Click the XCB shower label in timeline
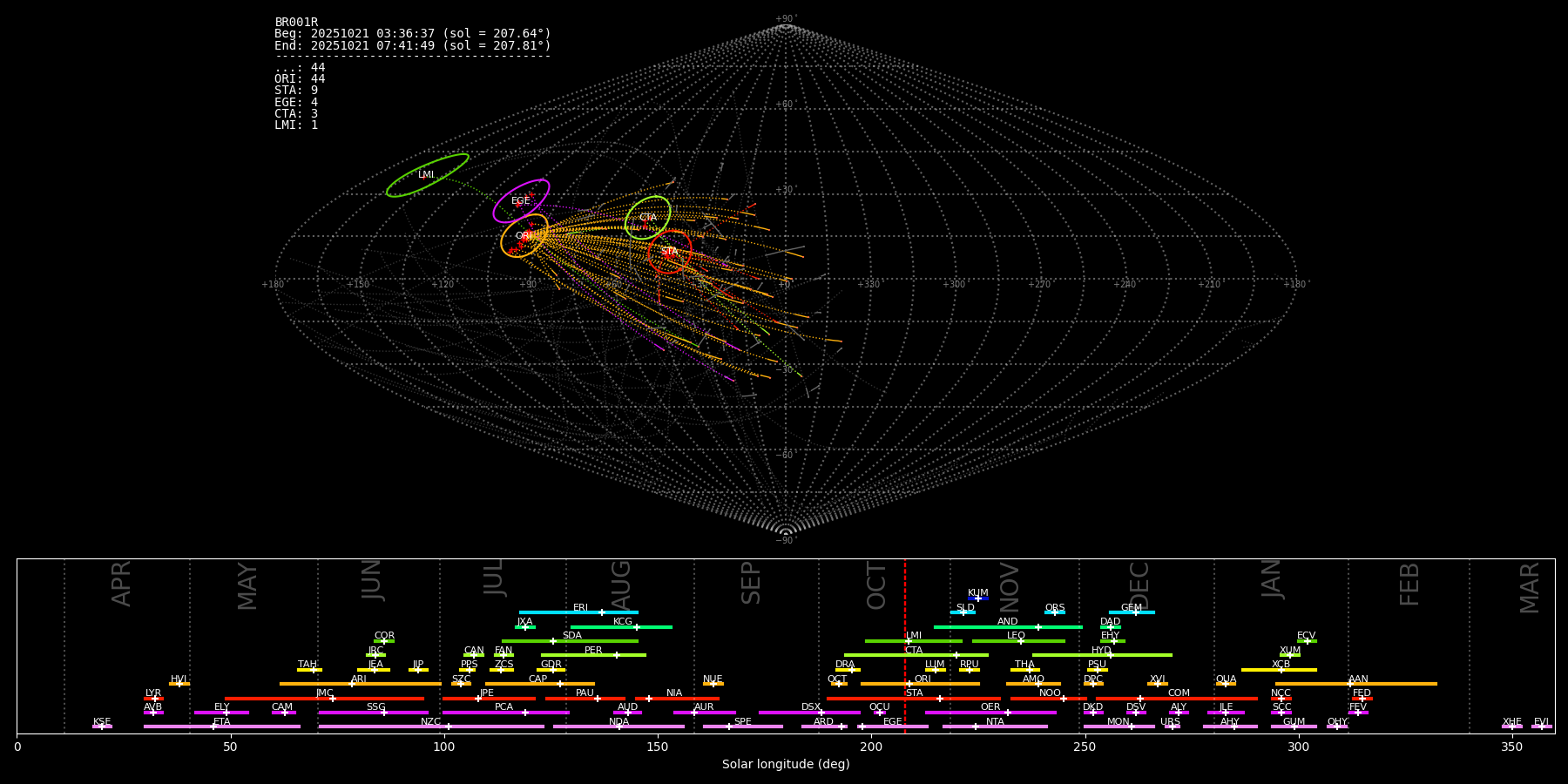This screenshot has height=784, width=1568. [x=1281, y=665]
